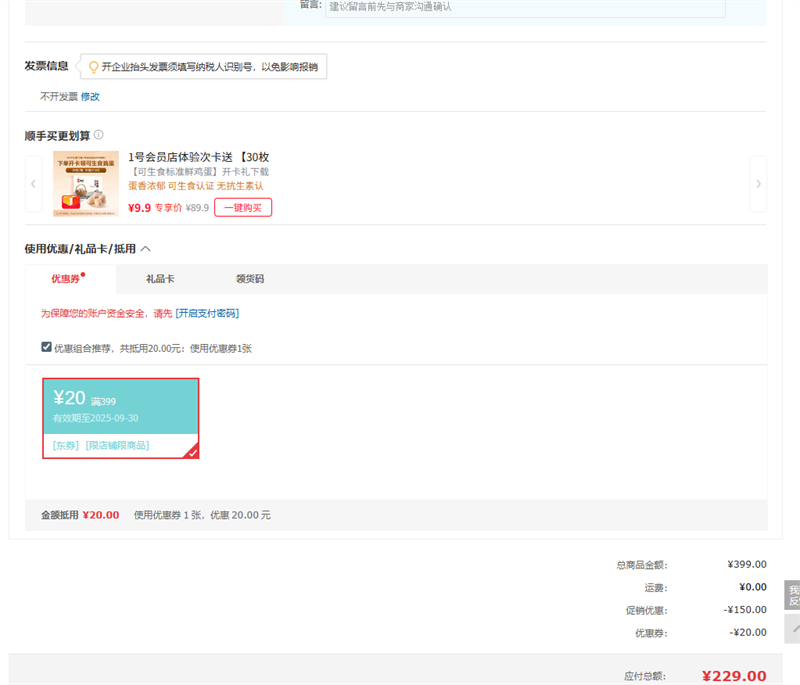Switch to the 领货码 tab

(249, 279)
